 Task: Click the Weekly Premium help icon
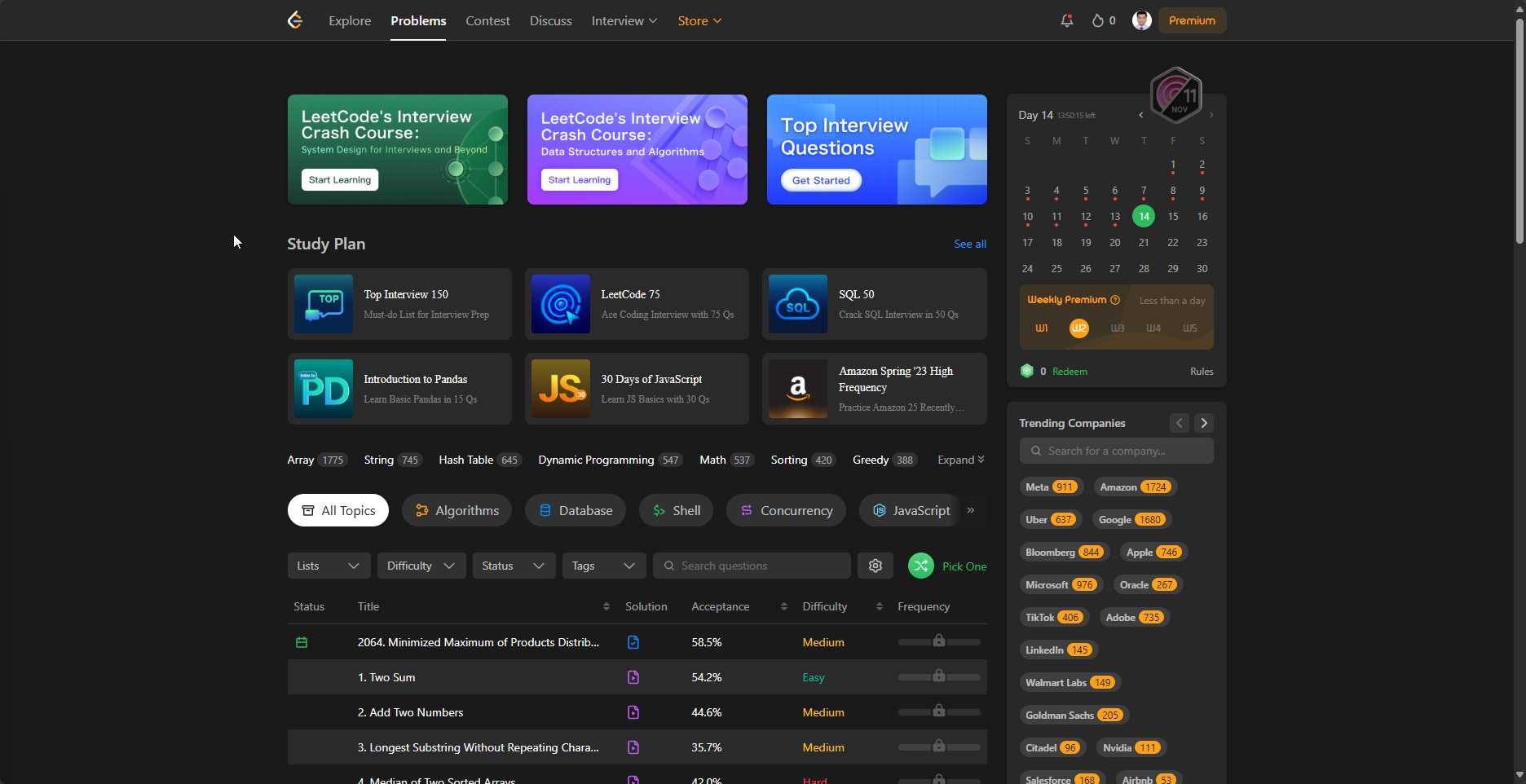(x=1115, y=300)
